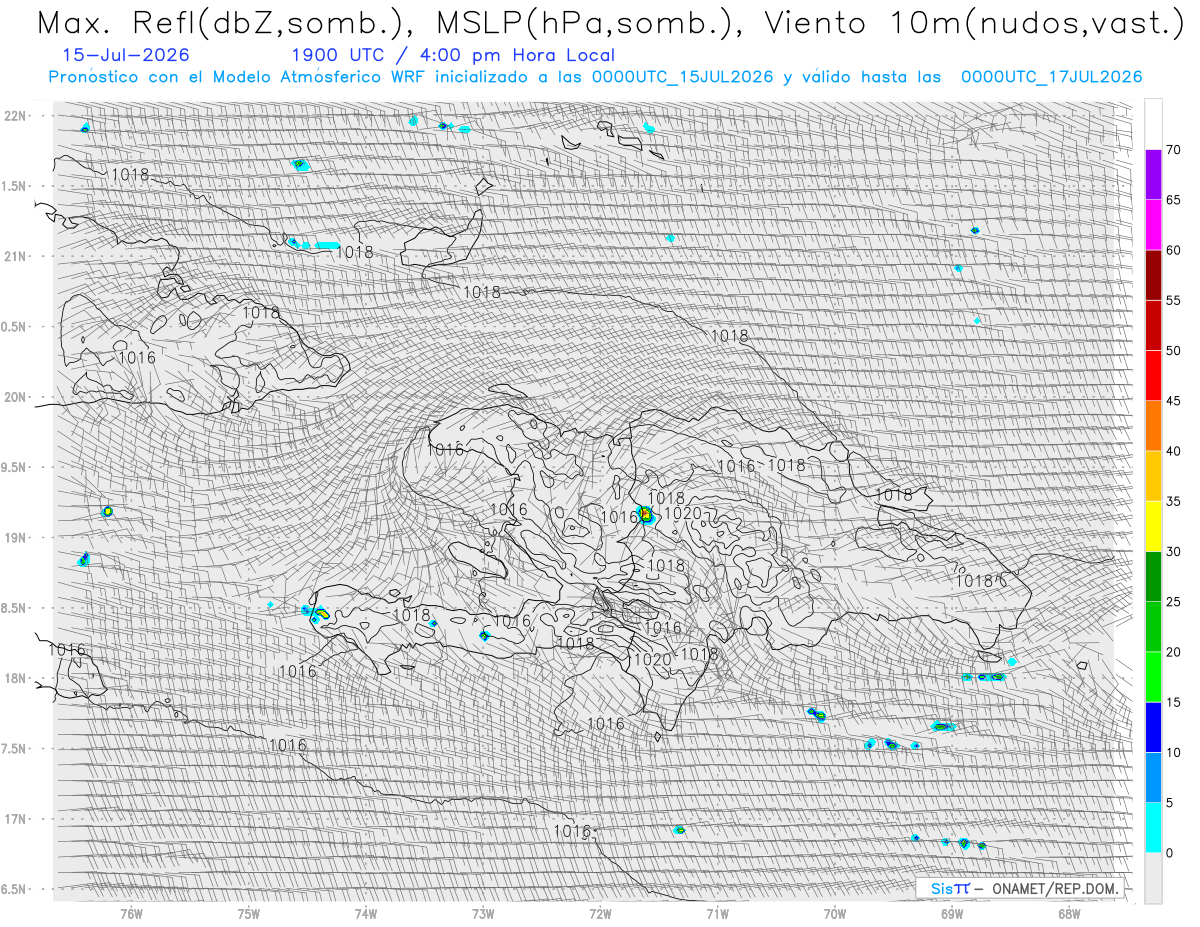
Task: Click the '21N' latitude label
Action: point(16,257)
